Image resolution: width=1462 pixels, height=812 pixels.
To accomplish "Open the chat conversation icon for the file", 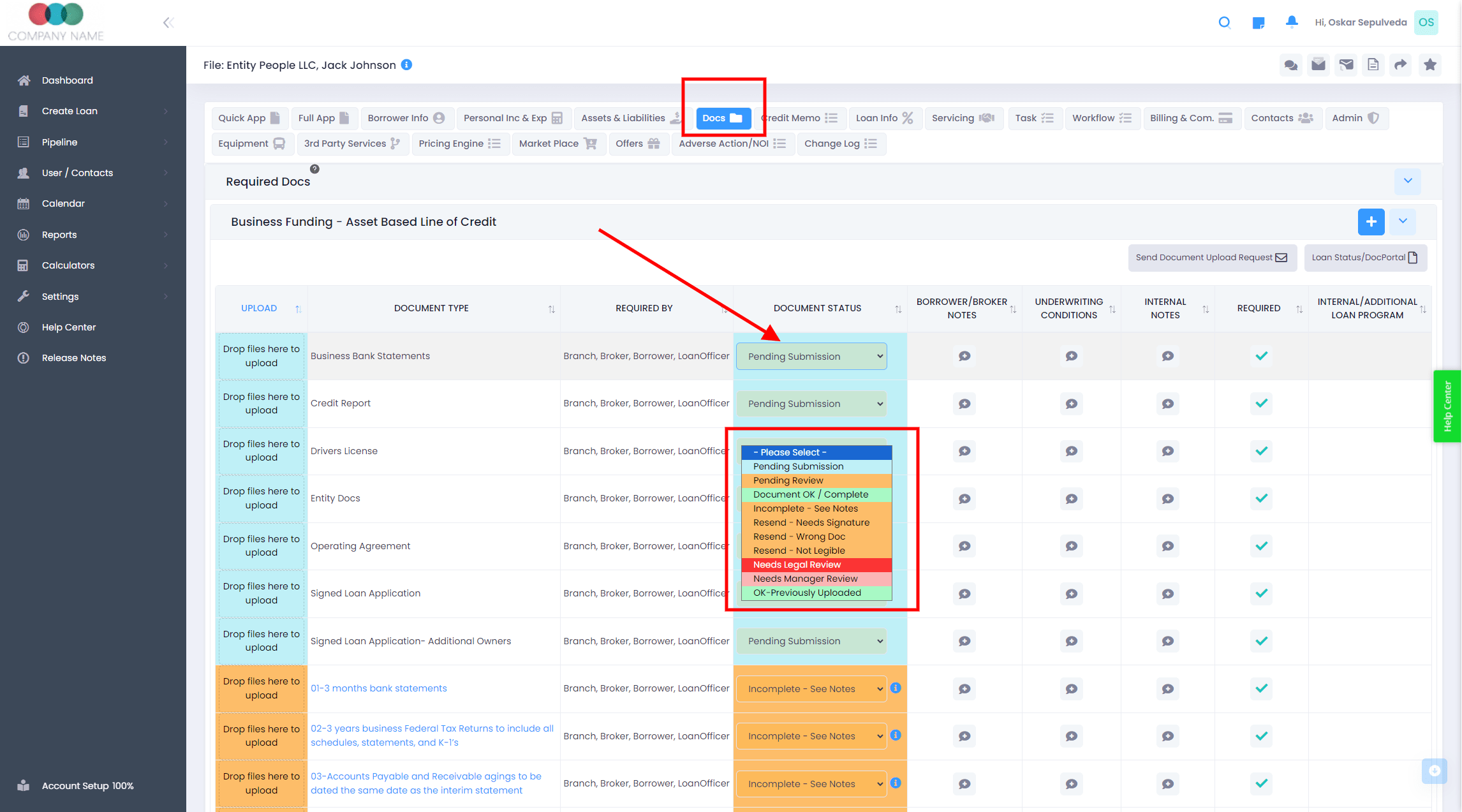I will [1291, 64].
